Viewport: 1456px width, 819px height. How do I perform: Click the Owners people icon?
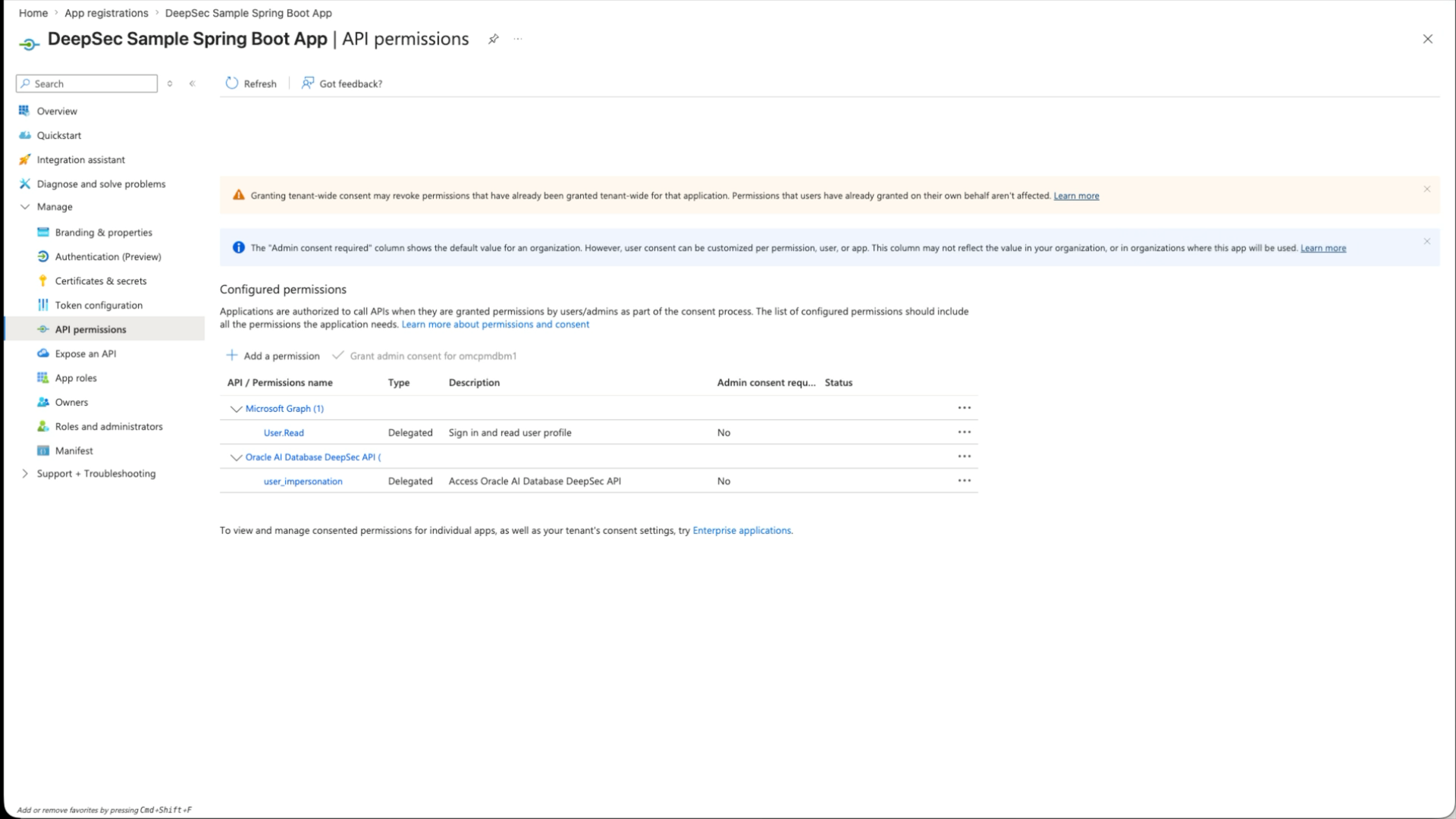[x=42, y=402]
